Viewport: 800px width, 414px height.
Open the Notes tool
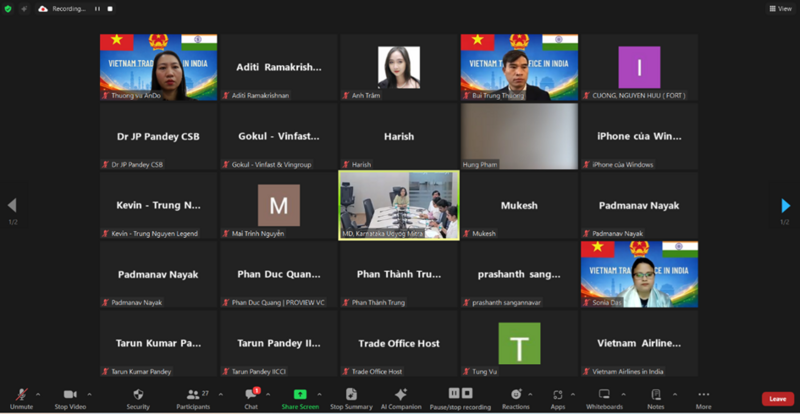[x=655, y=397]
